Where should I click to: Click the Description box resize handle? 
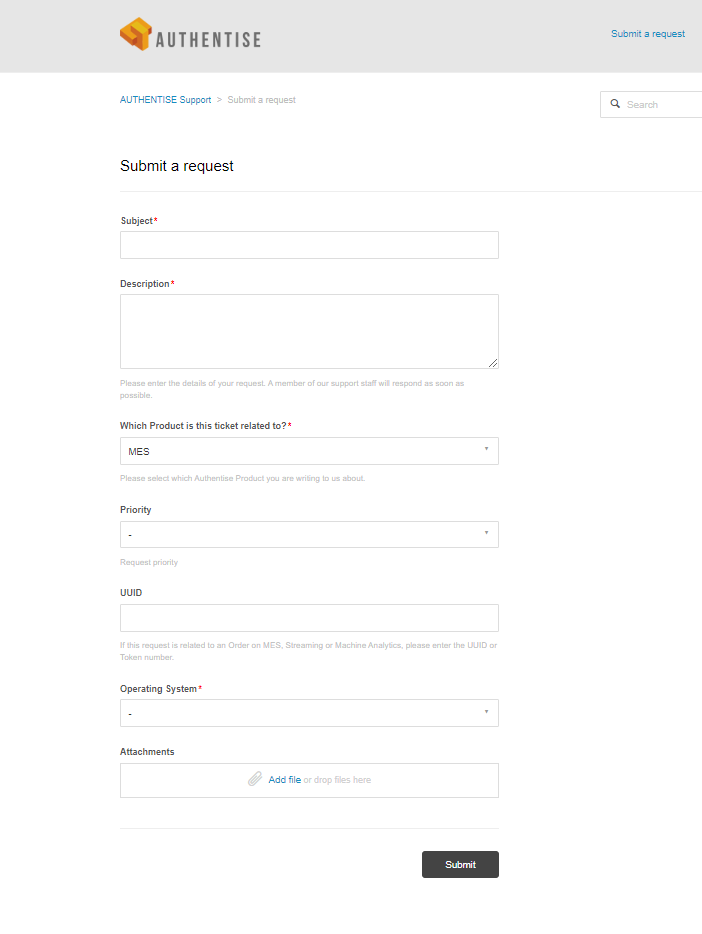tap(493, 363)
